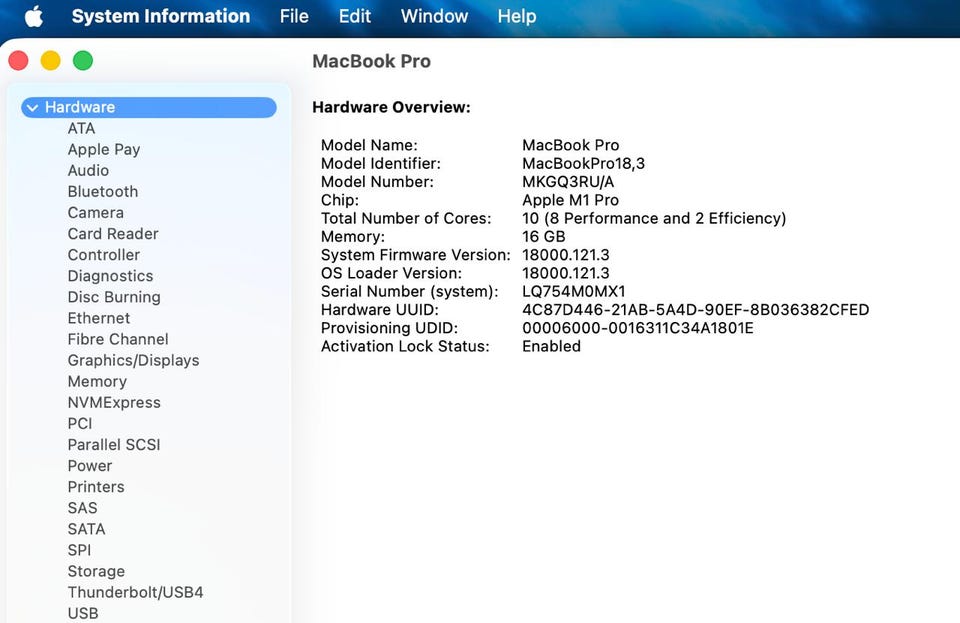The image size is (960, 623).
Task: Select Ethernet in the sidebar
Action: tap(99, 318)
